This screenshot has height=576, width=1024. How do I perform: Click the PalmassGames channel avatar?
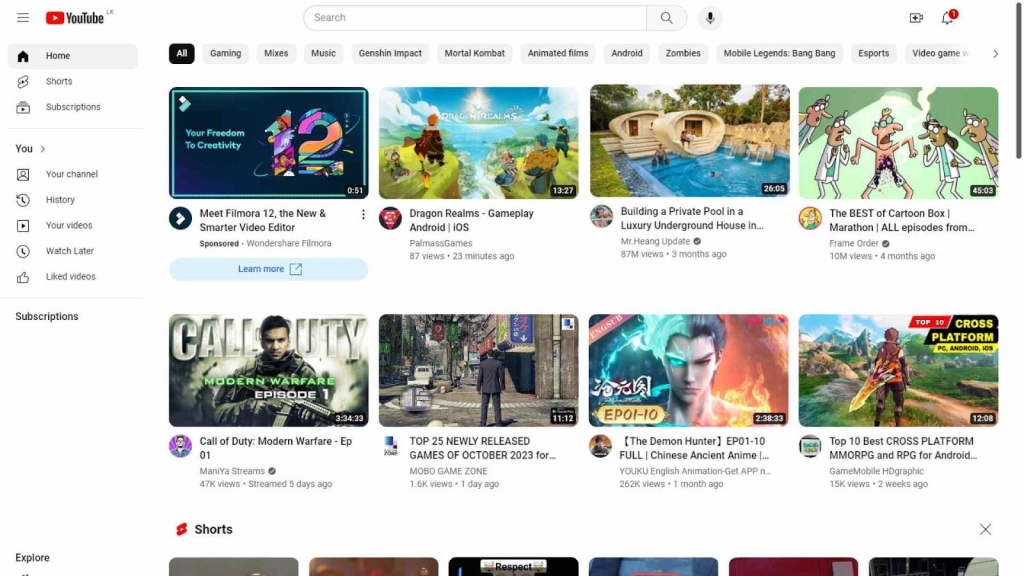390,218
